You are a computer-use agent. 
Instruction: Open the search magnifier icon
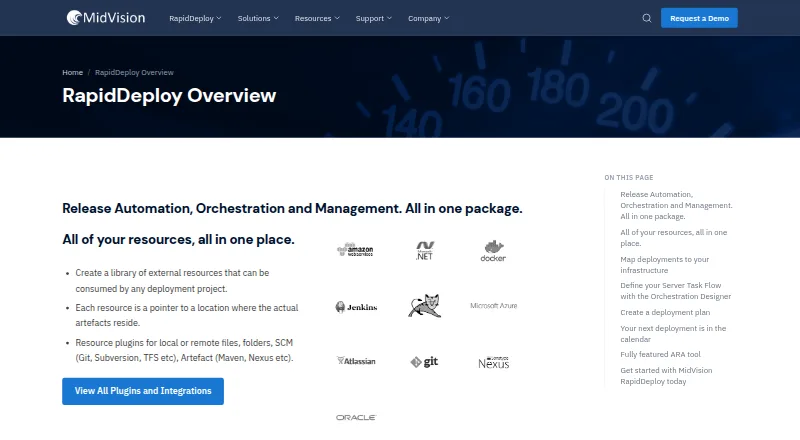pos(646,18)
